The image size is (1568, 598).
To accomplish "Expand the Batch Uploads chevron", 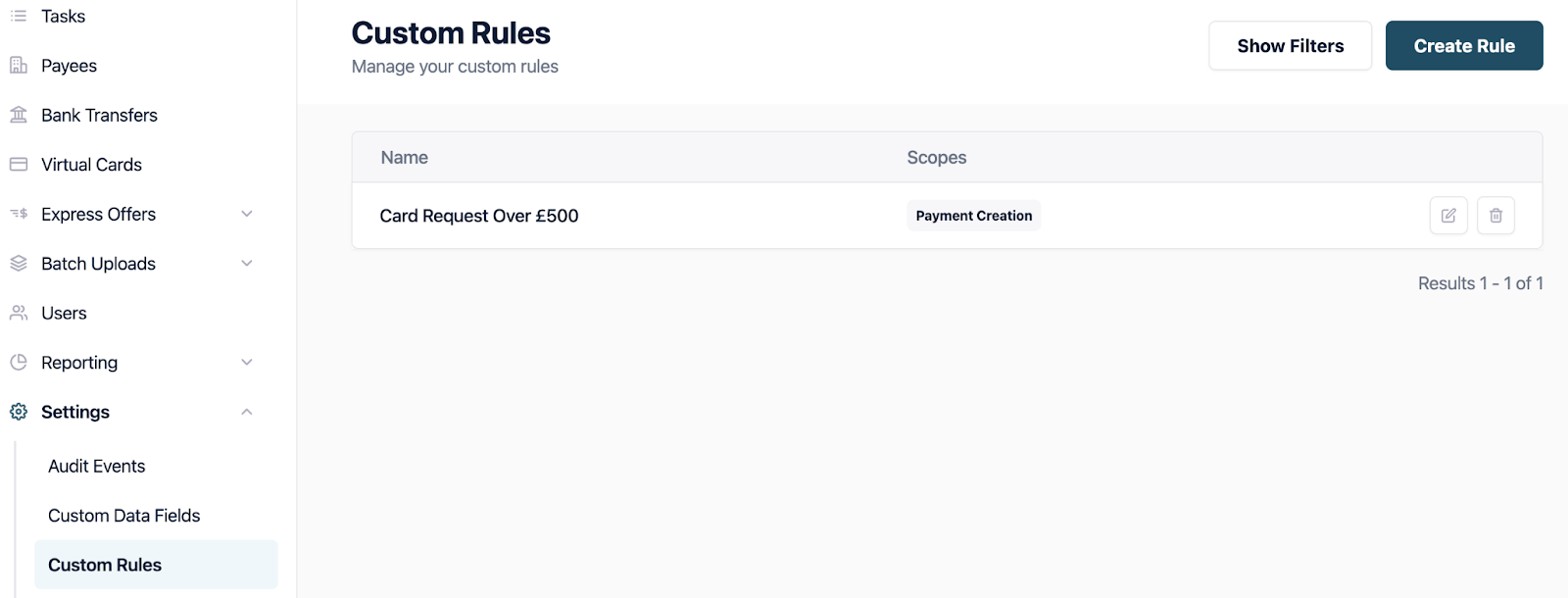I will [x=247, y=264].
